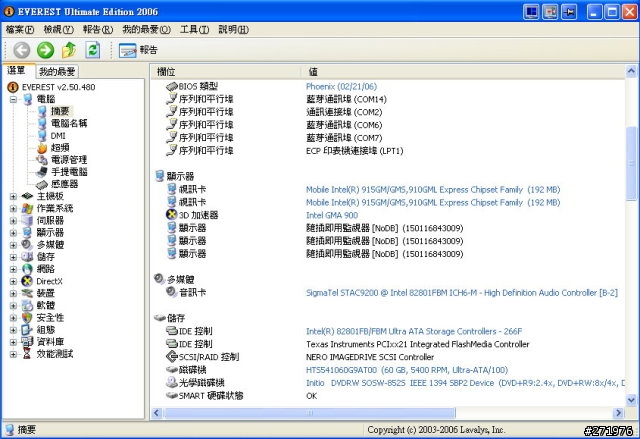Open Intel 82801FB/FBM Ultra ATA link

414,331
